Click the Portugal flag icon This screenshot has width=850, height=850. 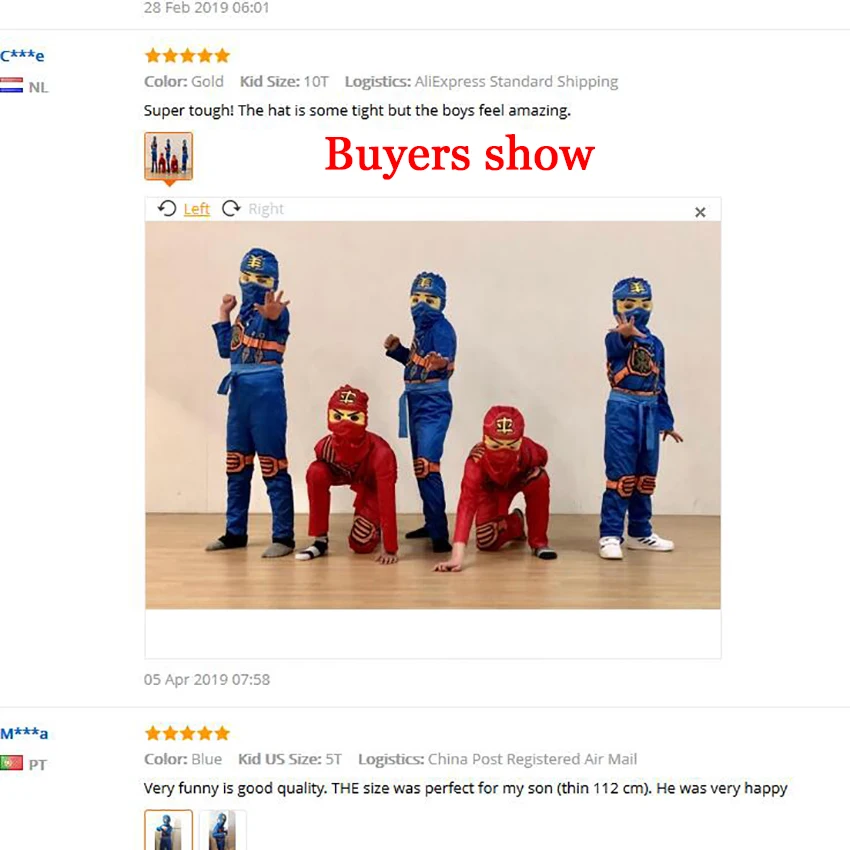[x=11, y=763]
